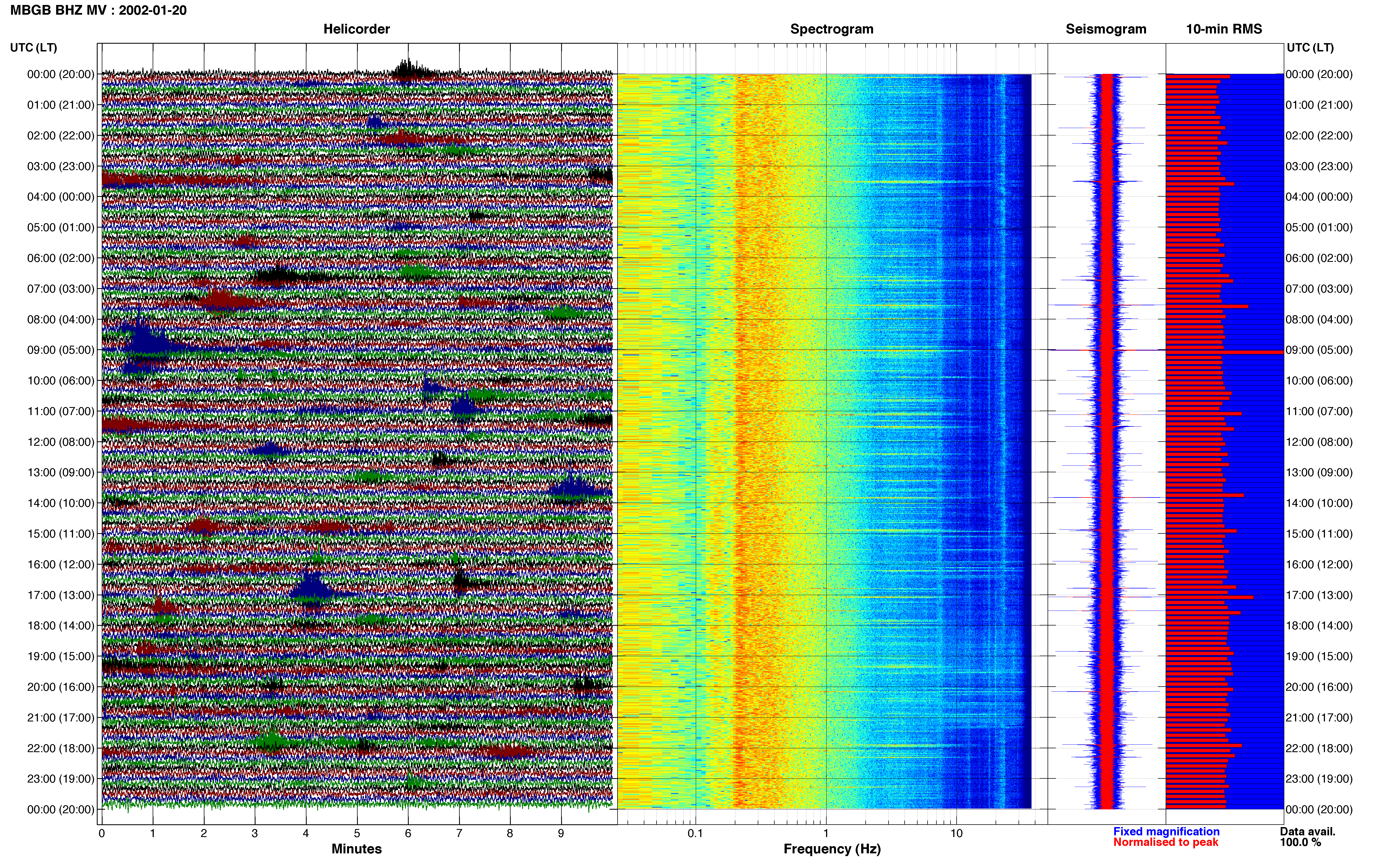1388x868 pixels.
Task: Click "12:00 (08:00)" on the RMS panel time axis
Action: coord(1319,442)
